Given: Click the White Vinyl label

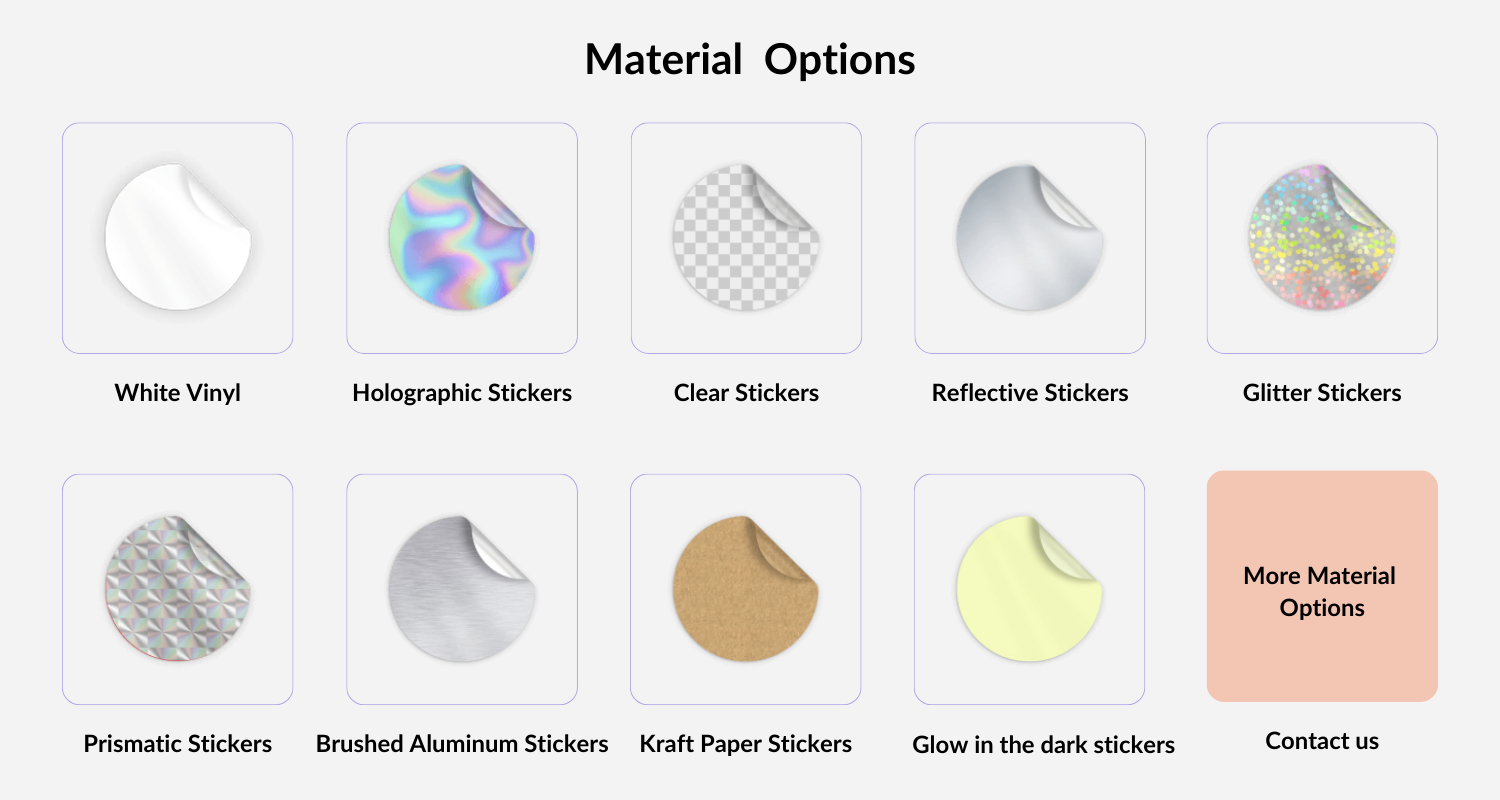Looking at the screenshot, I should (x=177, y=393).
